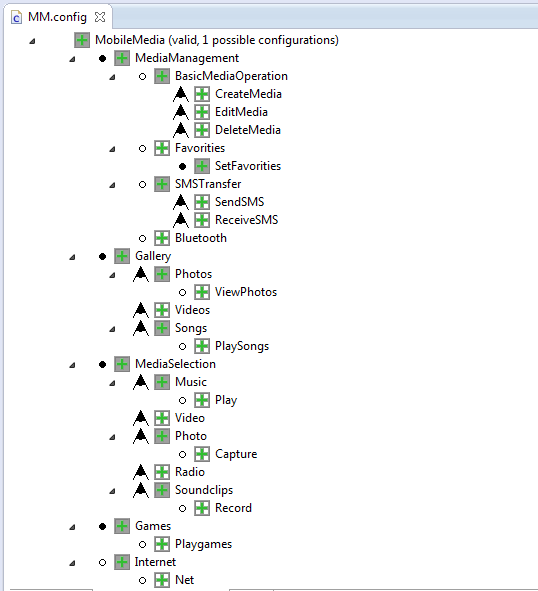Select the ViewPhotos tree row
This screenshot has height=591, width=538.
click(x=246, y=292)
